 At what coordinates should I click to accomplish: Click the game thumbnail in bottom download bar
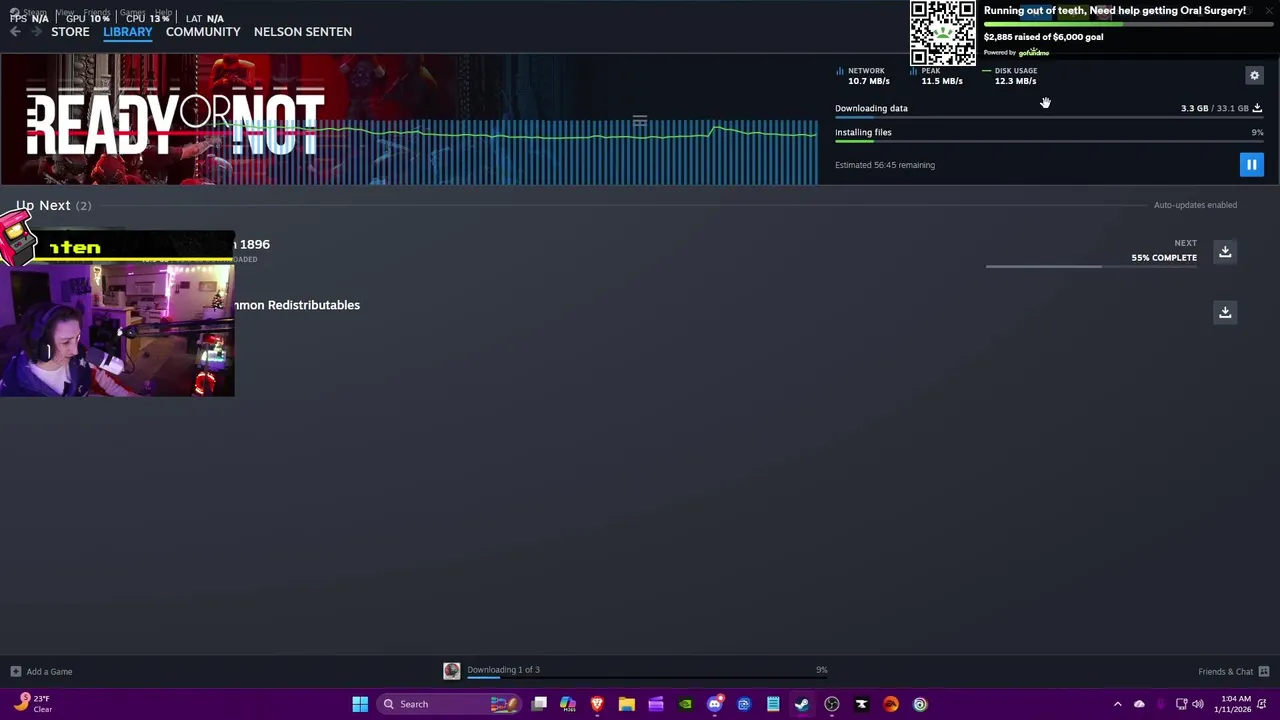[452, 671]
